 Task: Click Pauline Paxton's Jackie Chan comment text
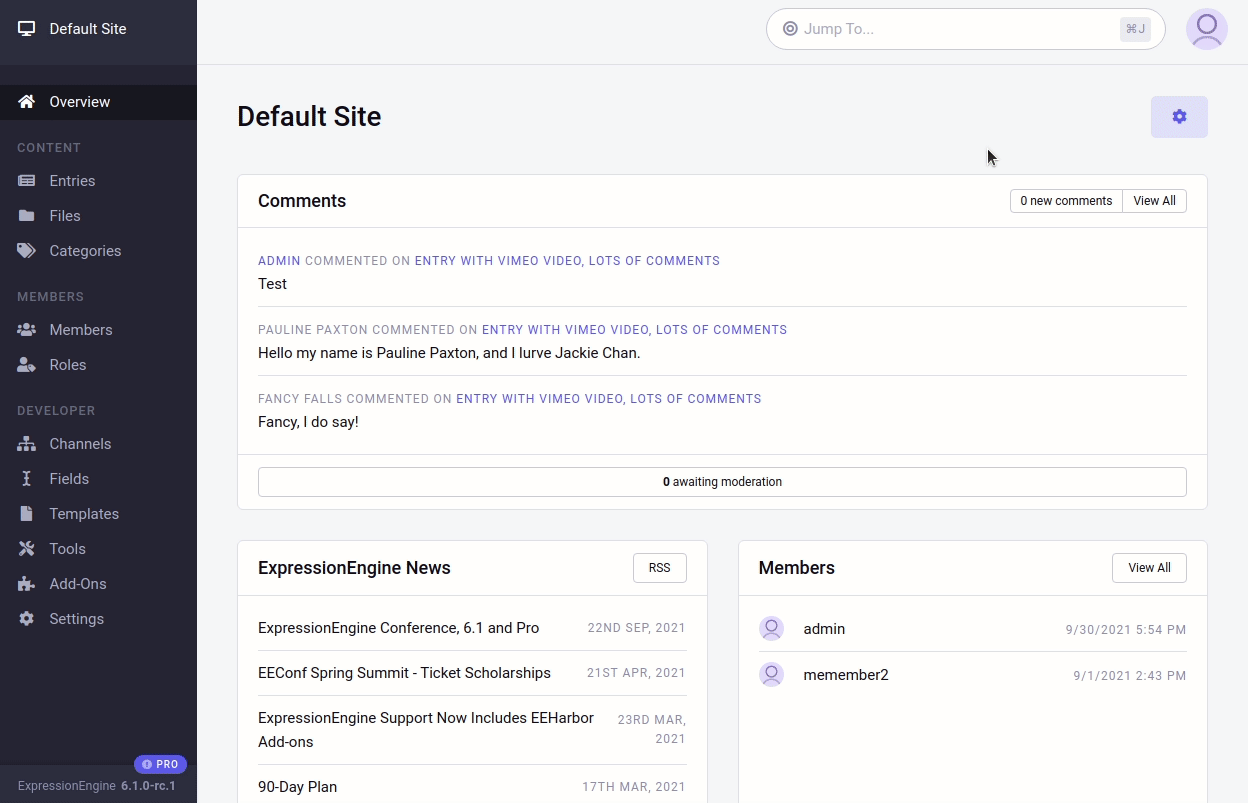click(449, 353)
